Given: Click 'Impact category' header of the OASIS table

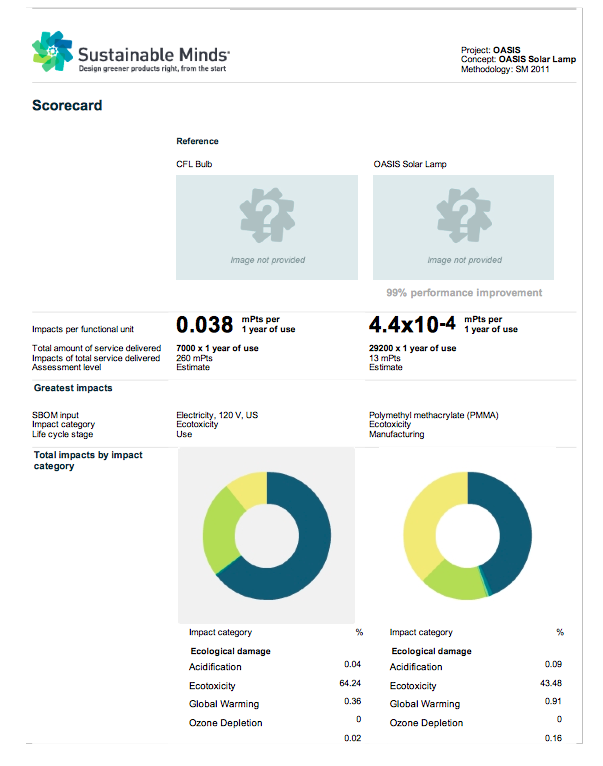Looking at the screenshot, I should coord(421,633).
